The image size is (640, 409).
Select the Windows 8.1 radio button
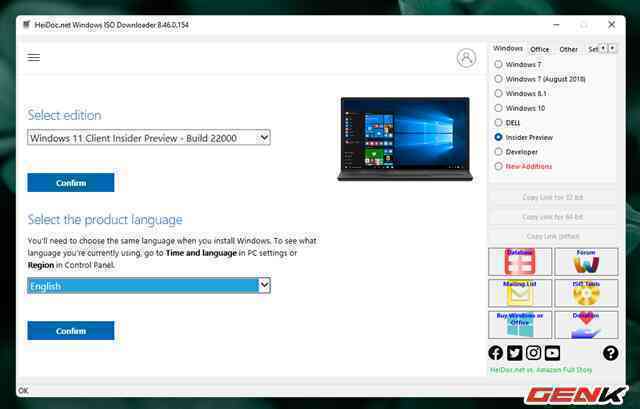point(498,93)
